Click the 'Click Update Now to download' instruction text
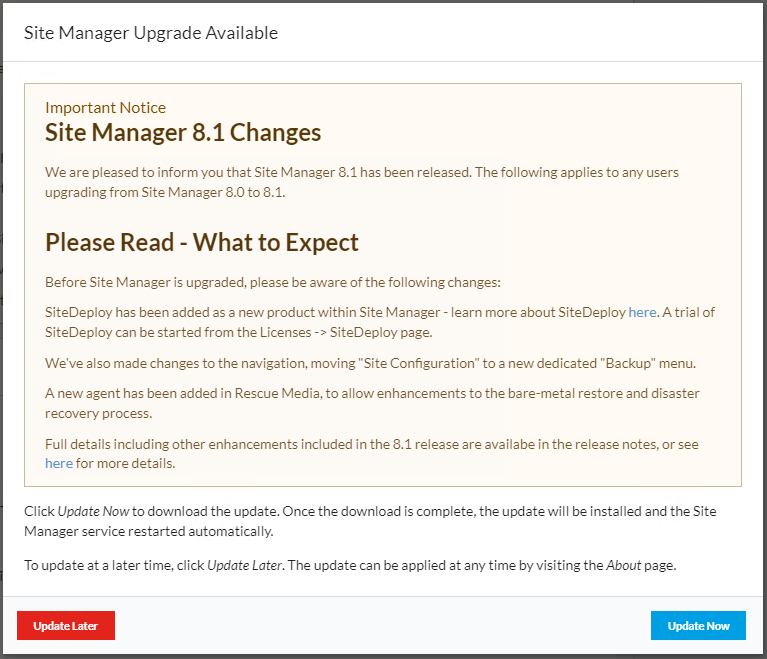Image resolution: width=767 pixels, height=659 pixels. point(370,521)
